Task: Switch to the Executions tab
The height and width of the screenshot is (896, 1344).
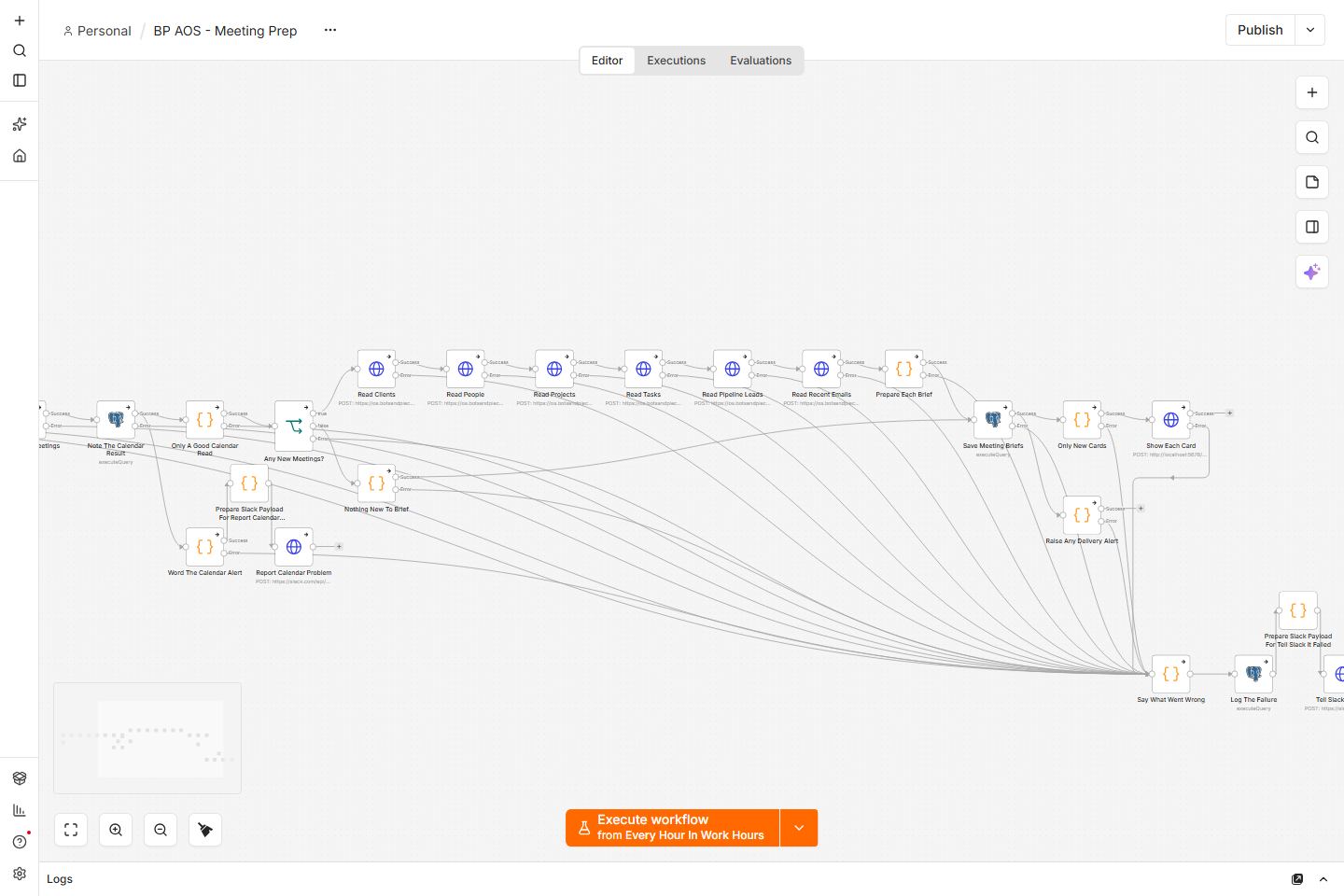Action: [x=676, y=61]
